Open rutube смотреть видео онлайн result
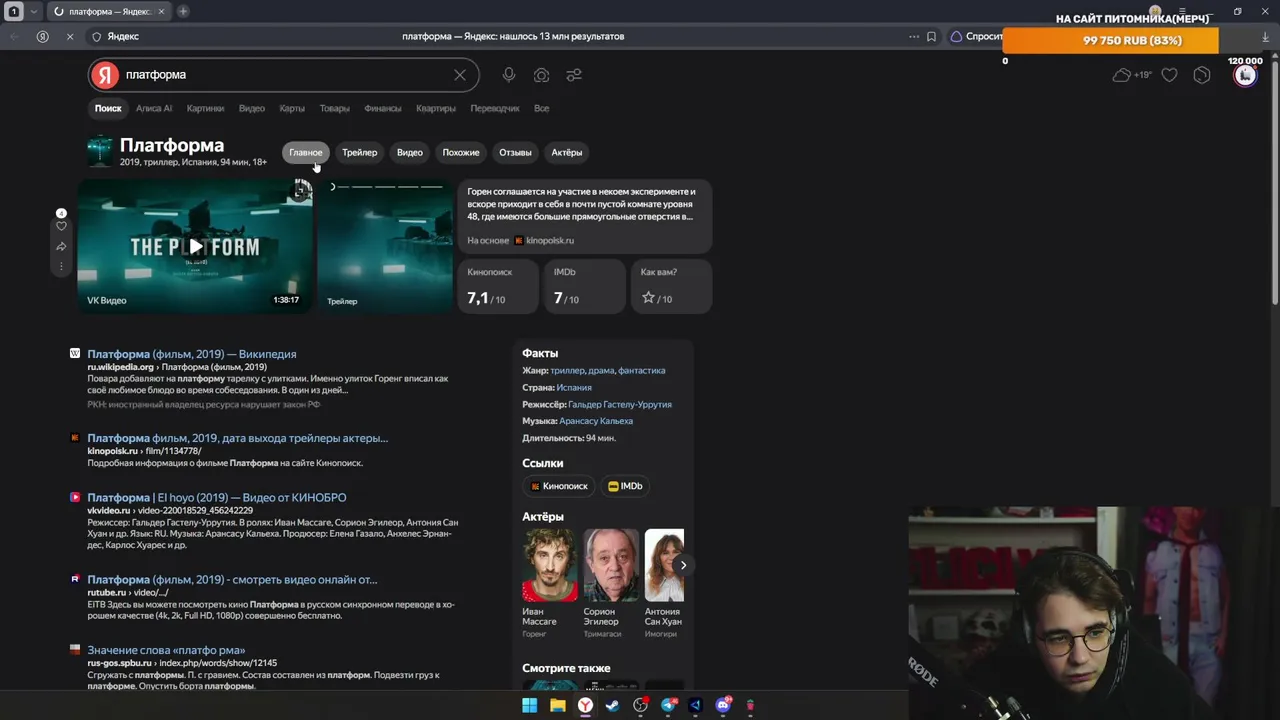 [x=232, y=580]
